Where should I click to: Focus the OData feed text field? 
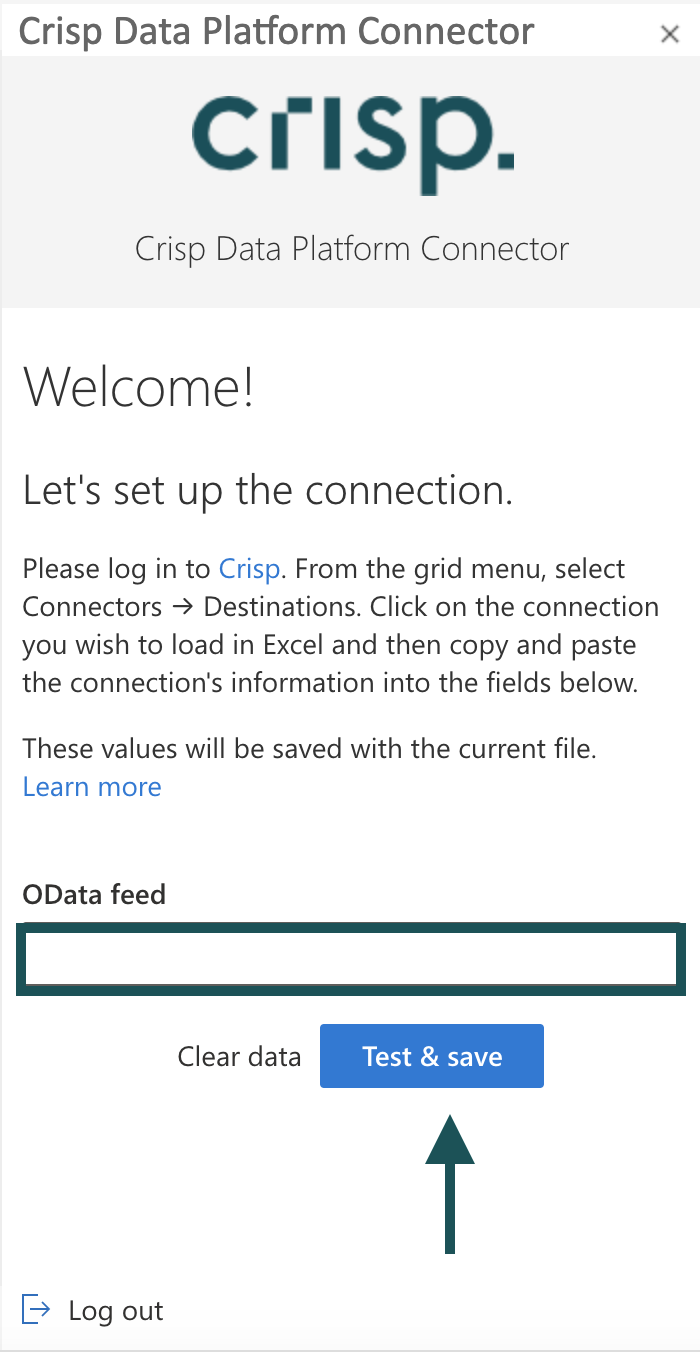[351, 960]
